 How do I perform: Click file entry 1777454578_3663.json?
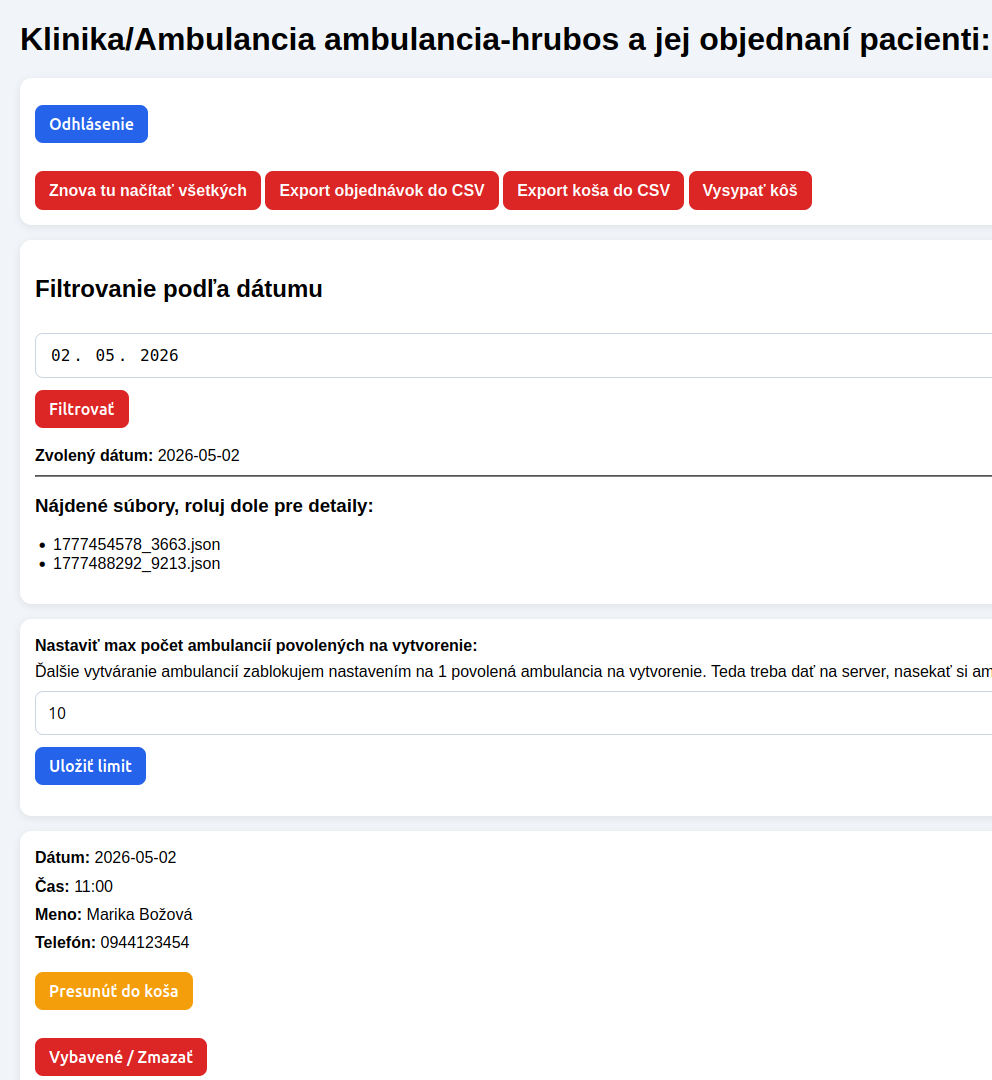(136, 545)
